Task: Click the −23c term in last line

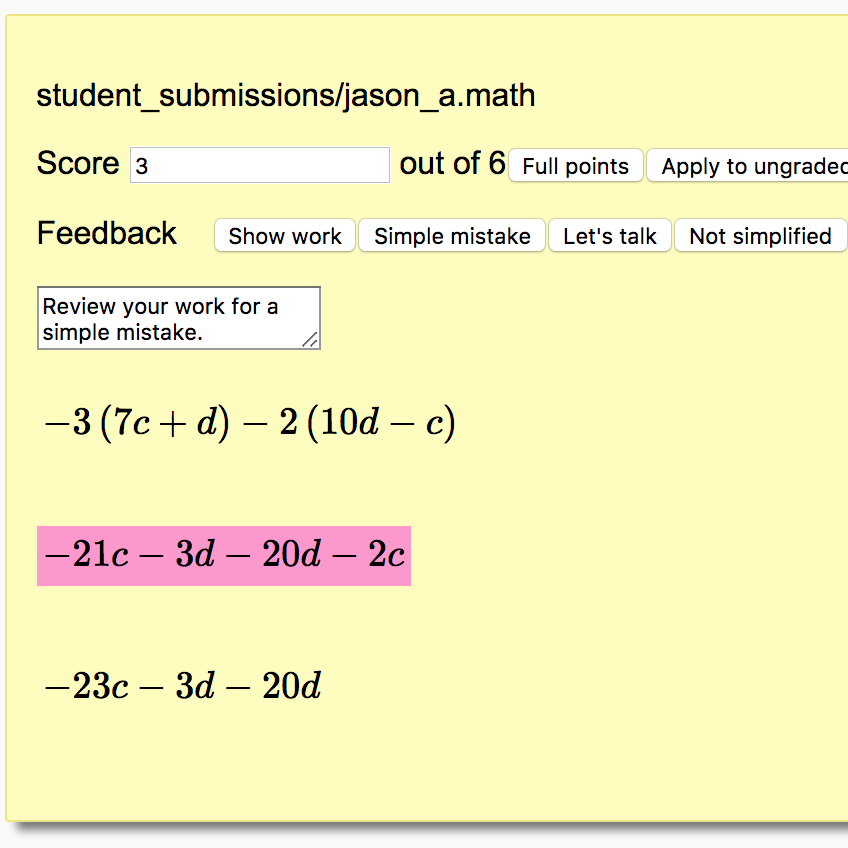Action: [87, 686]
